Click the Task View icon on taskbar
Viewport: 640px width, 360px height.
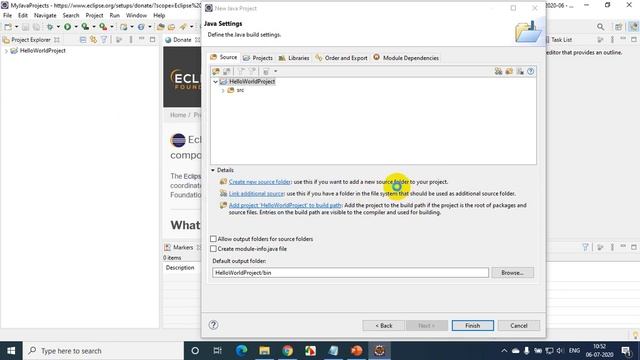coord(218,351)
